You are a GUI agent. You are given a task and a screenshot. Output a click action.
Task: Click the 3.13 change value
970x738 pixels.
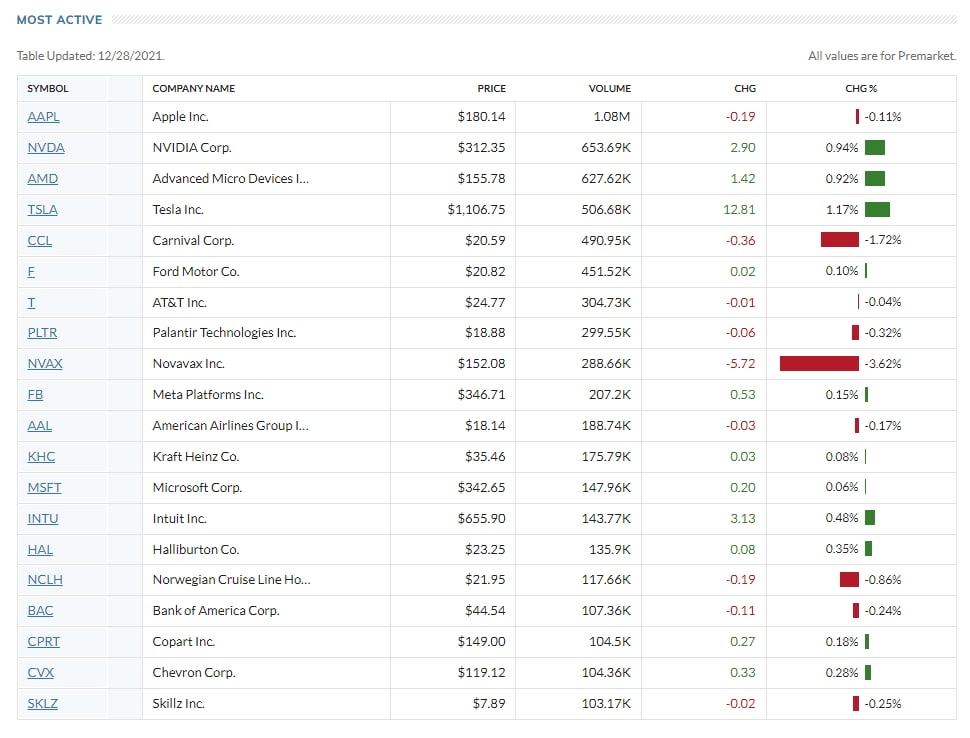point(743,518)
